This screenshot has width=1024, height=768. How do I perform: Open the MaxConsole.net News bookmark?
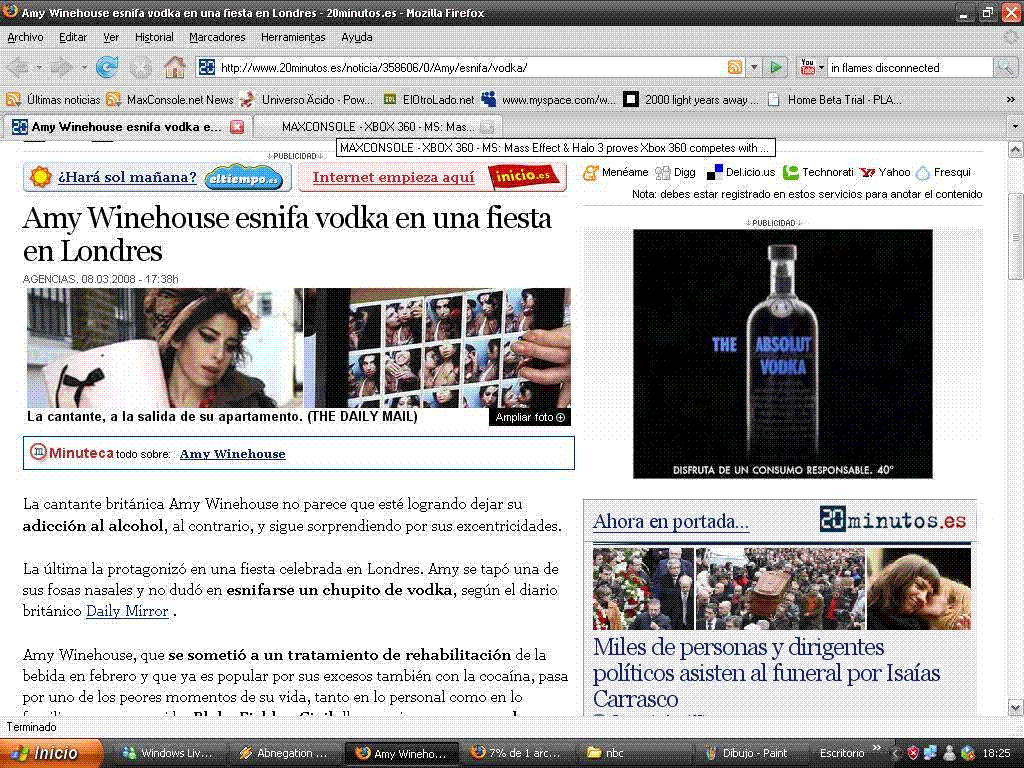[x=170, y=100]
